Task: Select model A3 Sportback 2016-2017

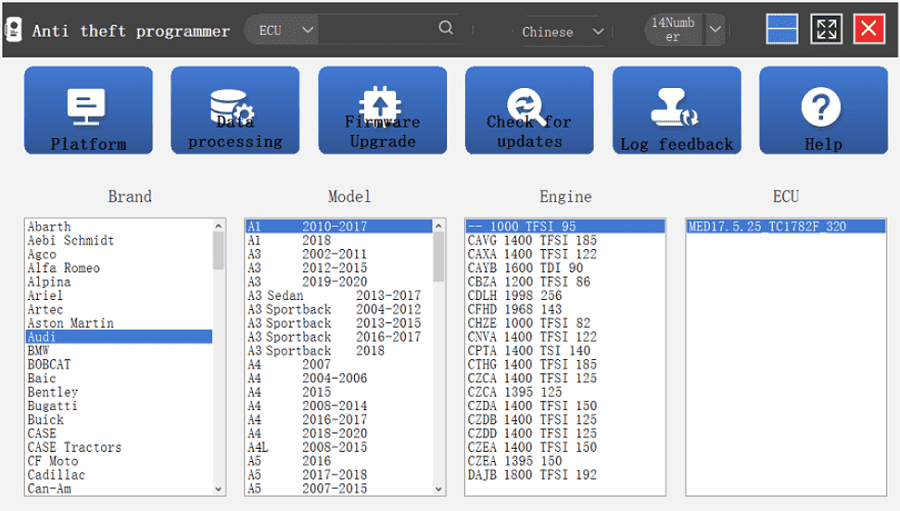Action: tap(339, 337)
